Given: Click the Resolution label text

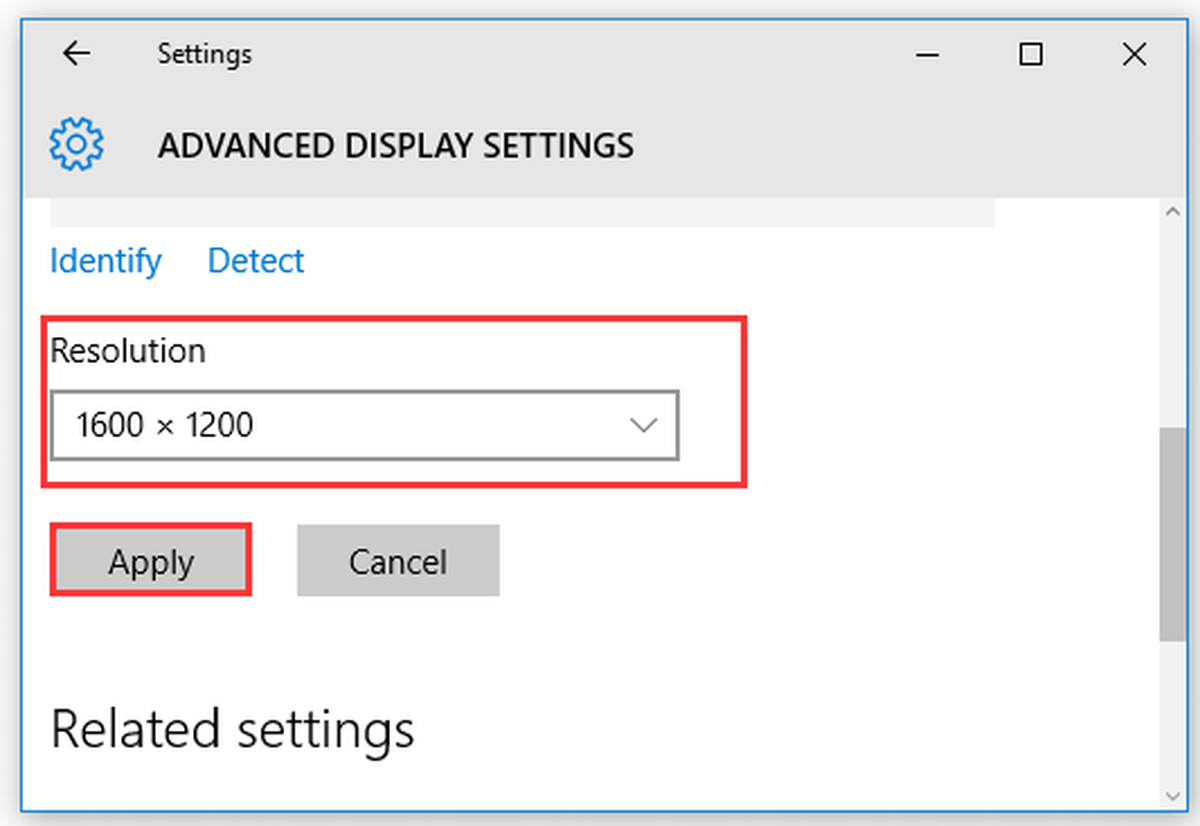Looking at the screenshot, I should pyautogui.click(x=128, y=351).
